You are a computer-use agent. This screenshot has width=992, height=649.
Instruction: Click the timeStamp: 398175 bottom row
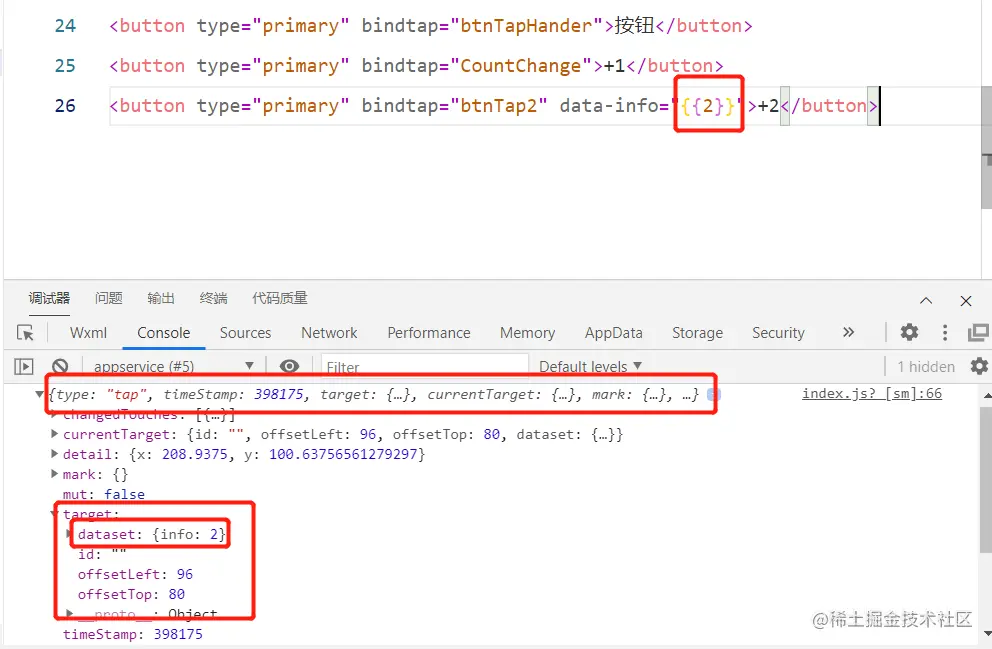[x=133, y=634]
